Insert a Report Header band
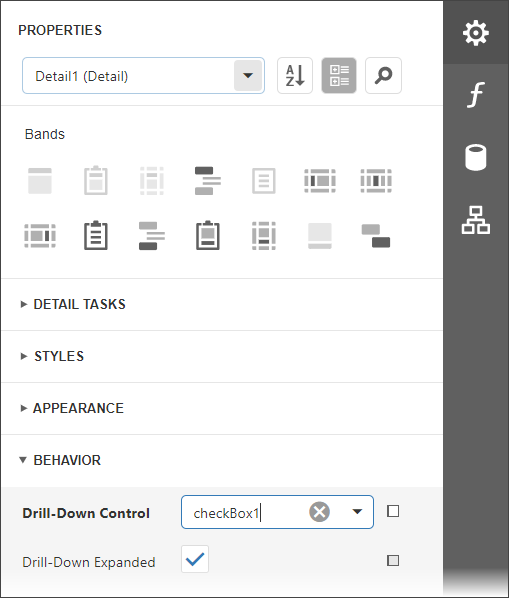The height and width of the screenshot is (598, 509). click(96, 181)
